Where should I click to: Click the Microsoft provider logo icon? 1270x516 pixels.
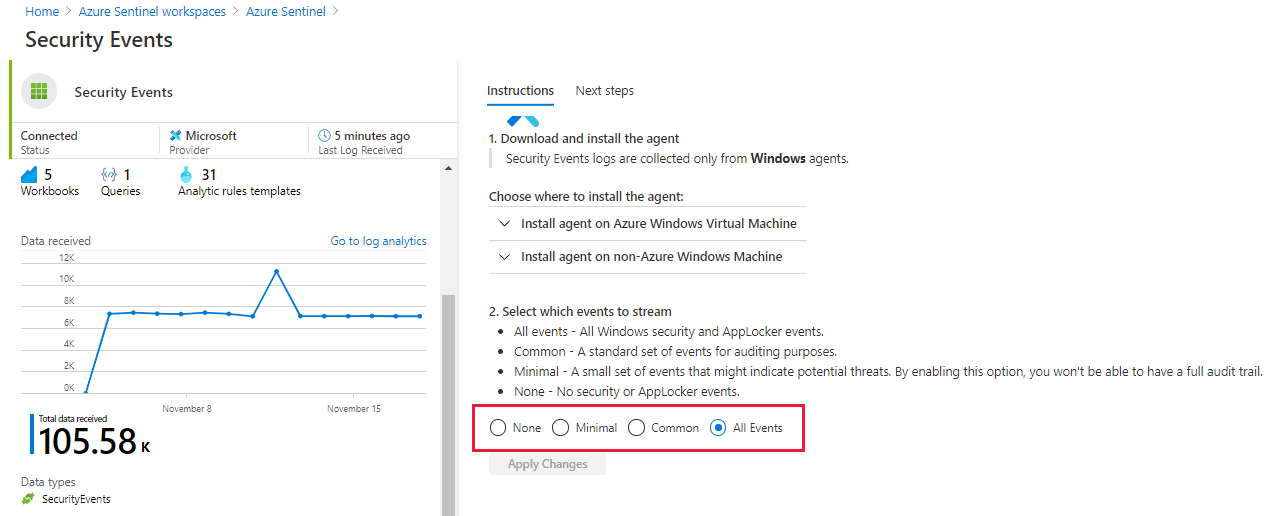click(x=176, y=136)
